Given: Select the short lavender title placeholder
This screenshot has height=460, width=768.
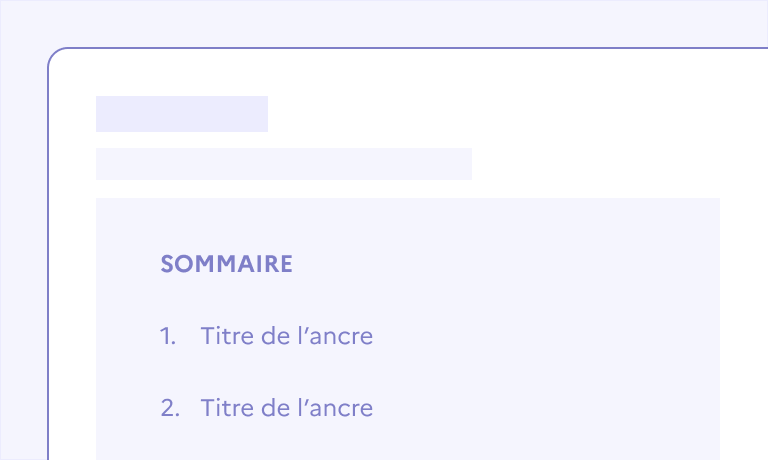Looking at the screenshot, I should (x=182, y=114).
